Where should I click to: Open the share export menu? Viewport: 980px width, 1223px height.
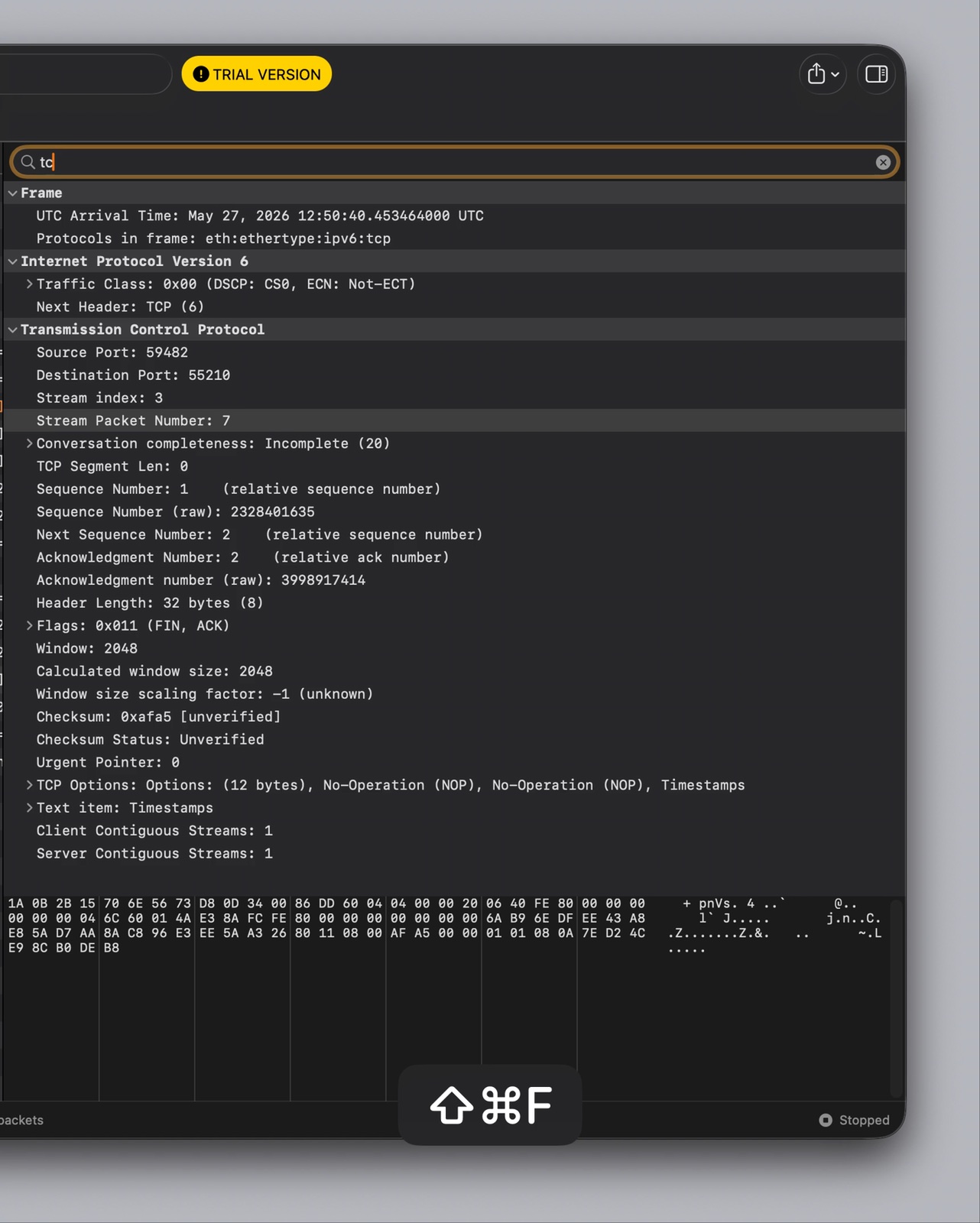click(823, 74)
